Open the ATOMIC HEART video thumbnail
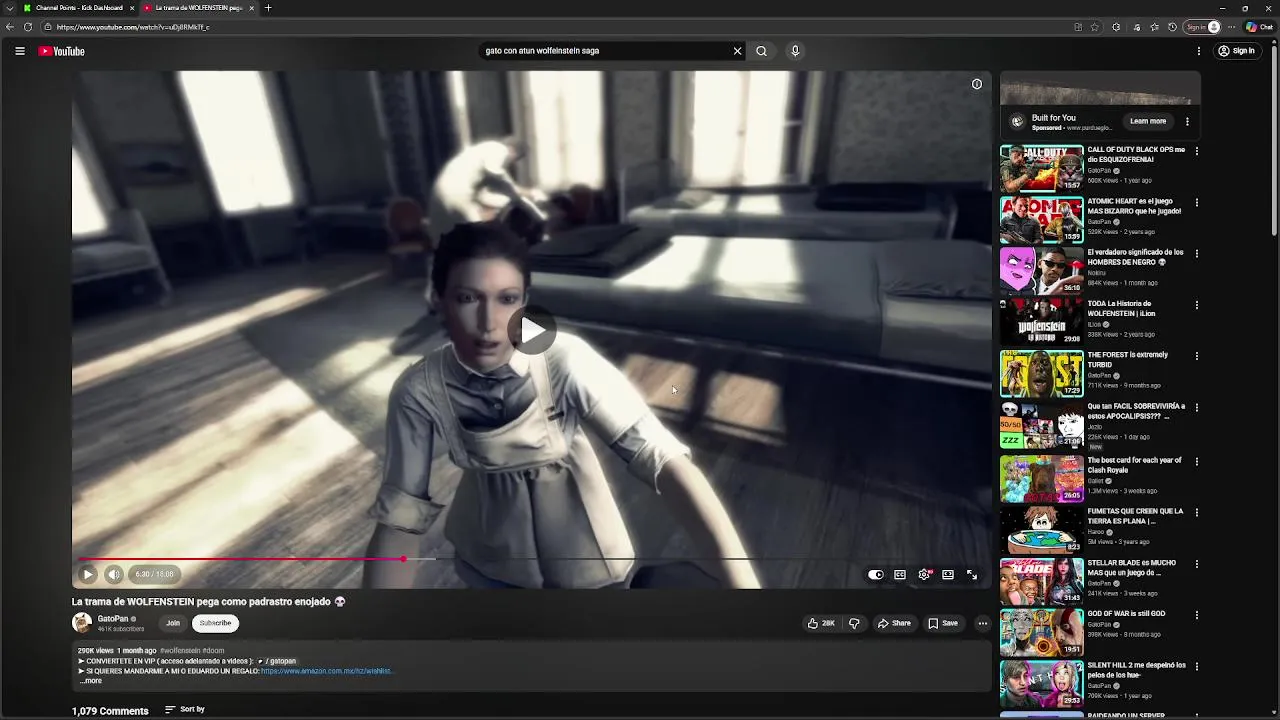The height and width of the screenshot is (720, 1280). click(x=1041, y=219)
